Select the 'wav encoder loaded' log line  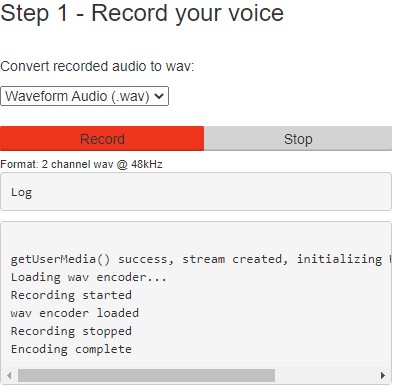click(x=75, y=313)
